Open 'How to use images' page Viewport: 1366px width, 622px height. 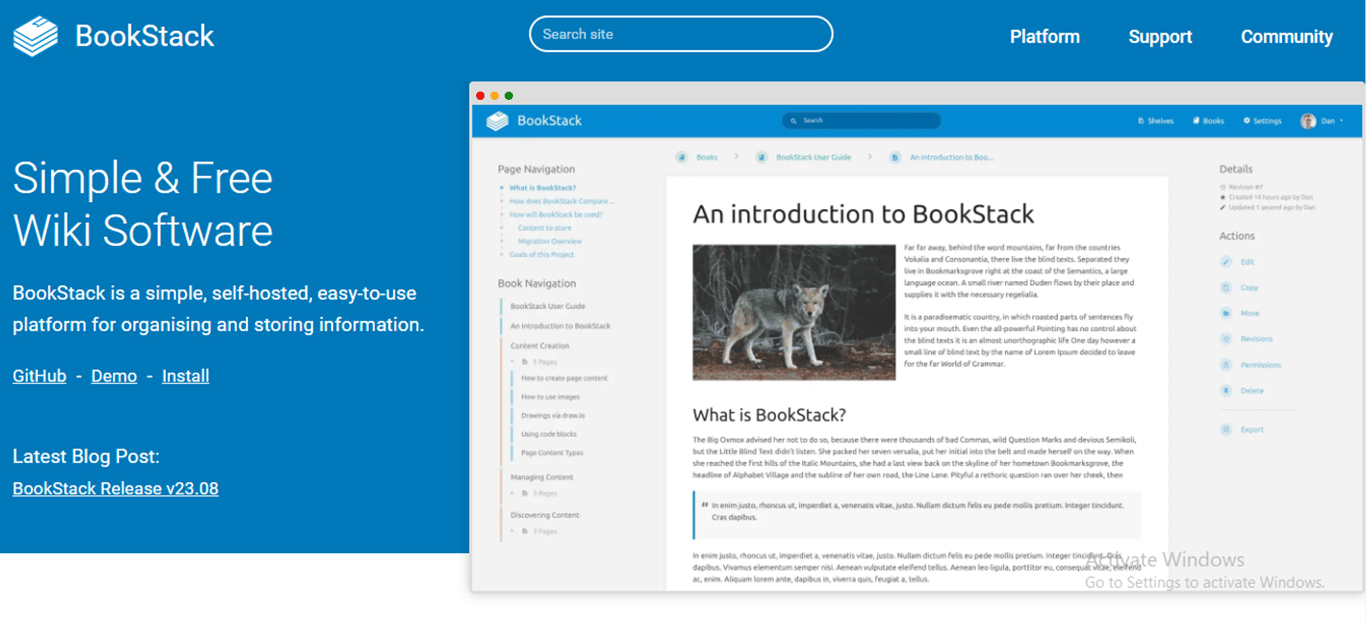550,397
